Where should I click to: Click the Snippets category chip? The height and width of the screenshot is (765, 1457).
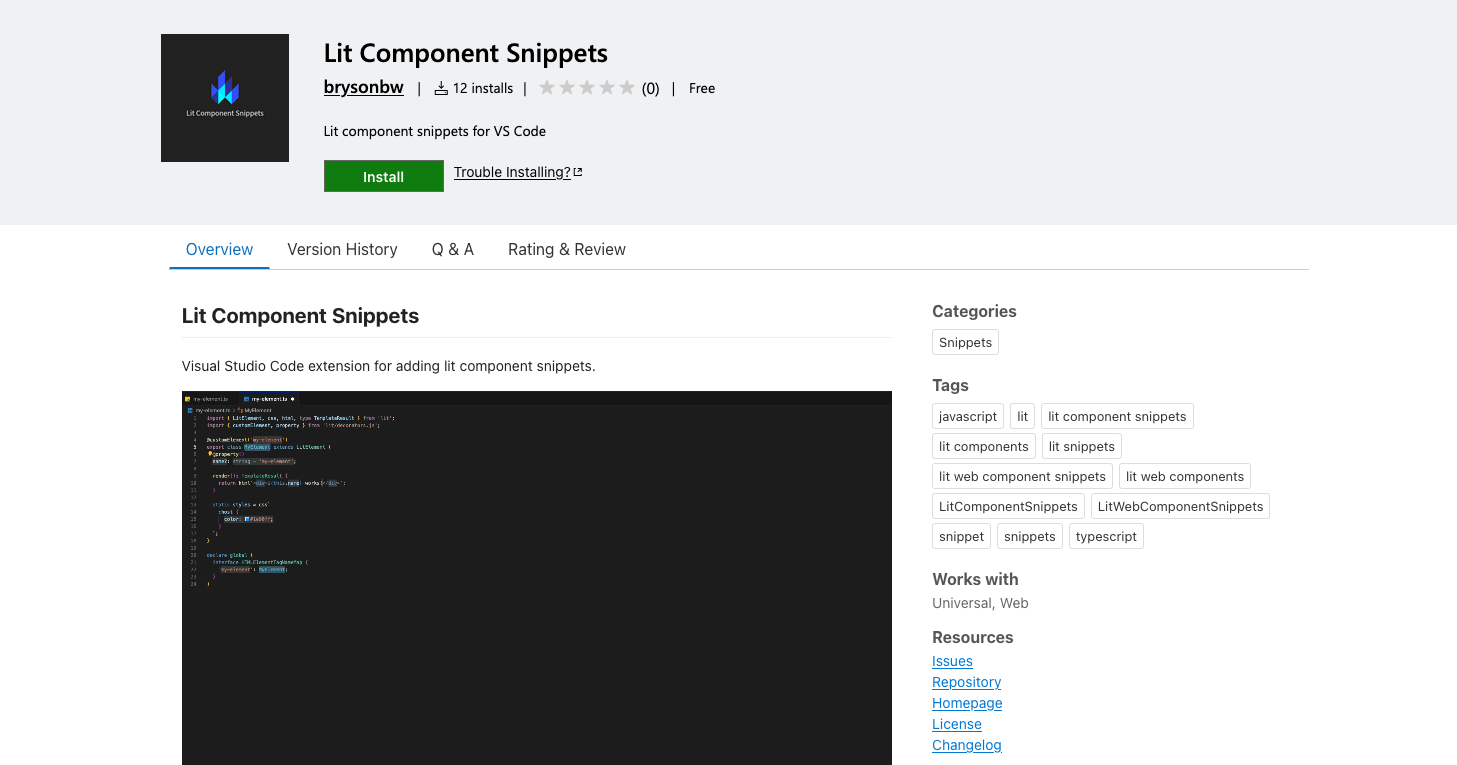pyautogui.click(x=965, y=342)
